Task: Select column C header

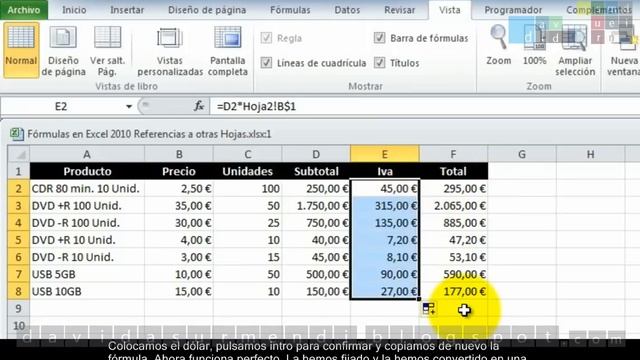Action: click(x=247, y=154)
